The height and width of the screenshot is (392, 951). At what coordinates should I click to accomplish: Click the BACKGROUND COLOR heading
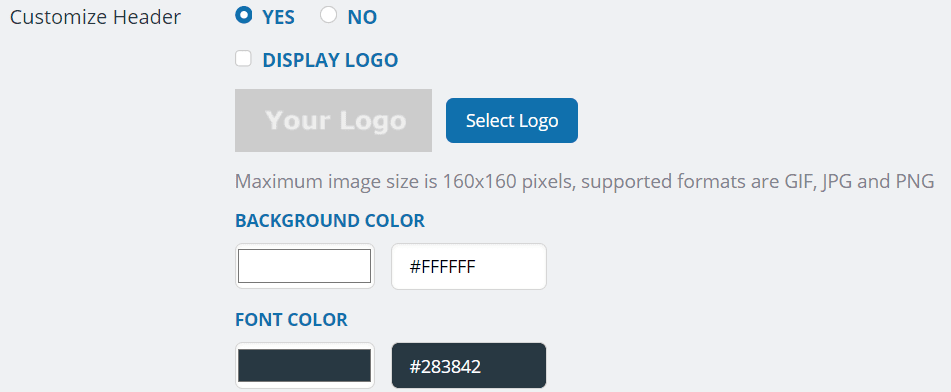[330, 220]
